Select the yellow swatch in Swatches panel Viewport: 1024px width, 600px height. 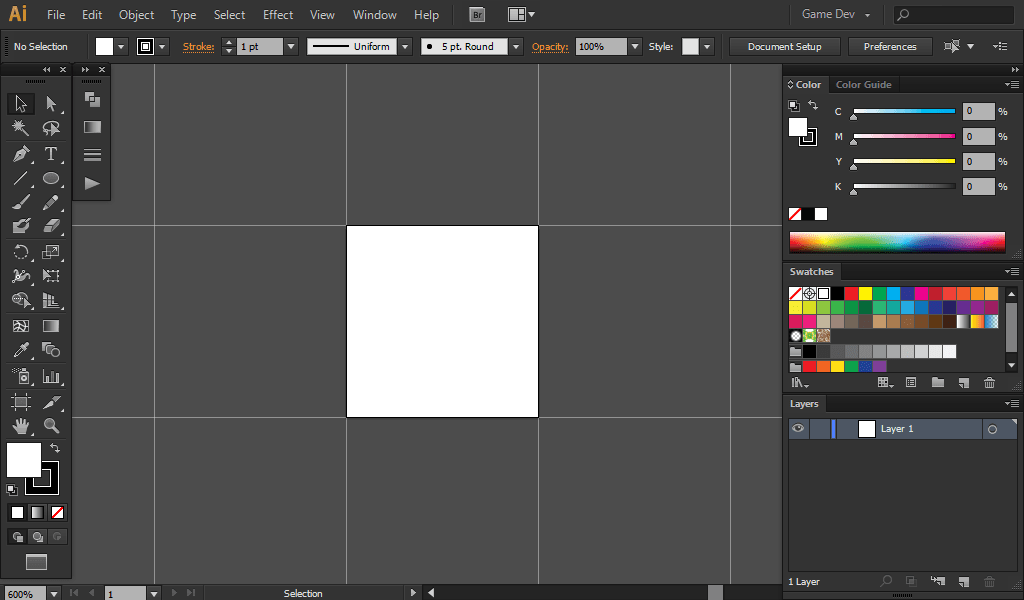(x=866, y=294)
